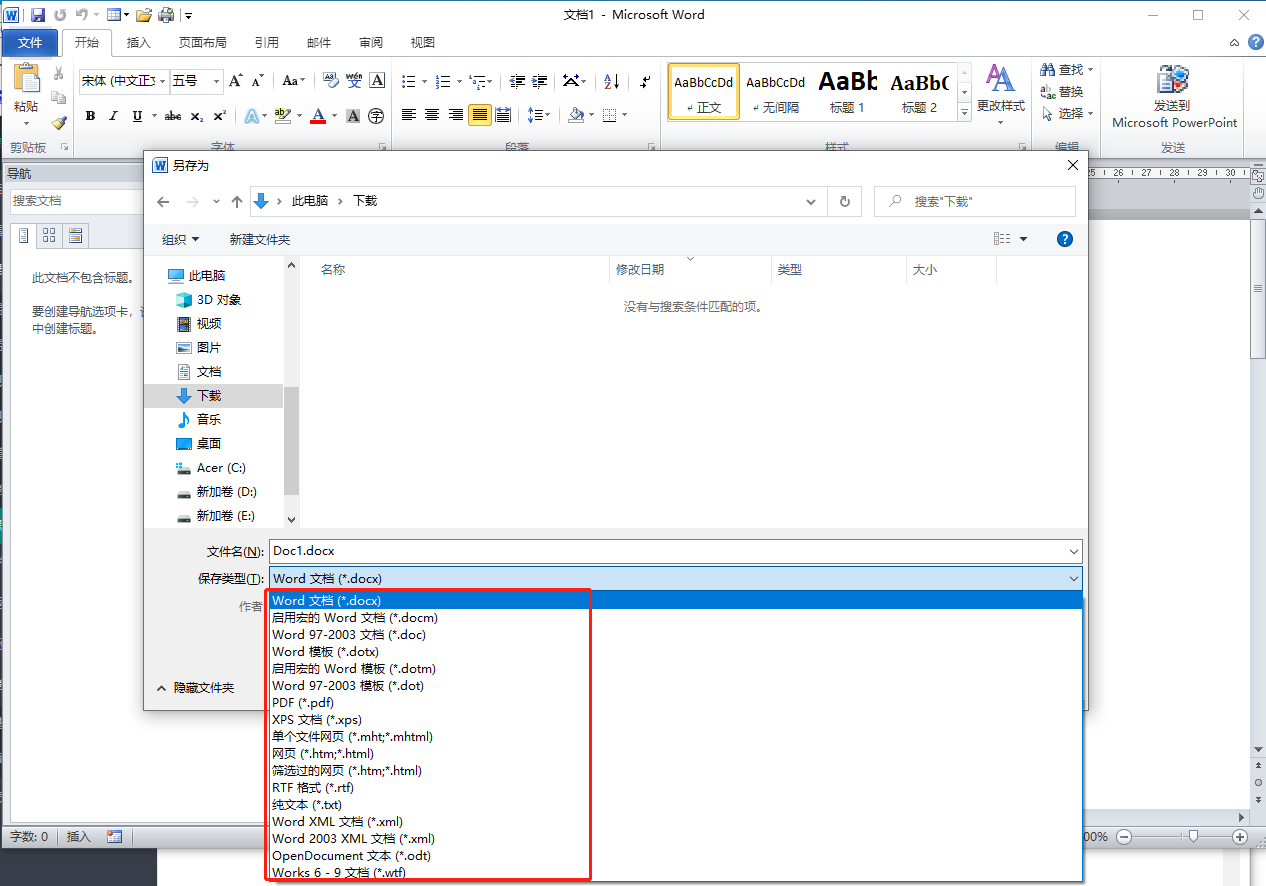Viewport: 1266px width, 886px height.
Task: Toggle the highlighted Justify alignment button
Action: [x=480, y=115]
